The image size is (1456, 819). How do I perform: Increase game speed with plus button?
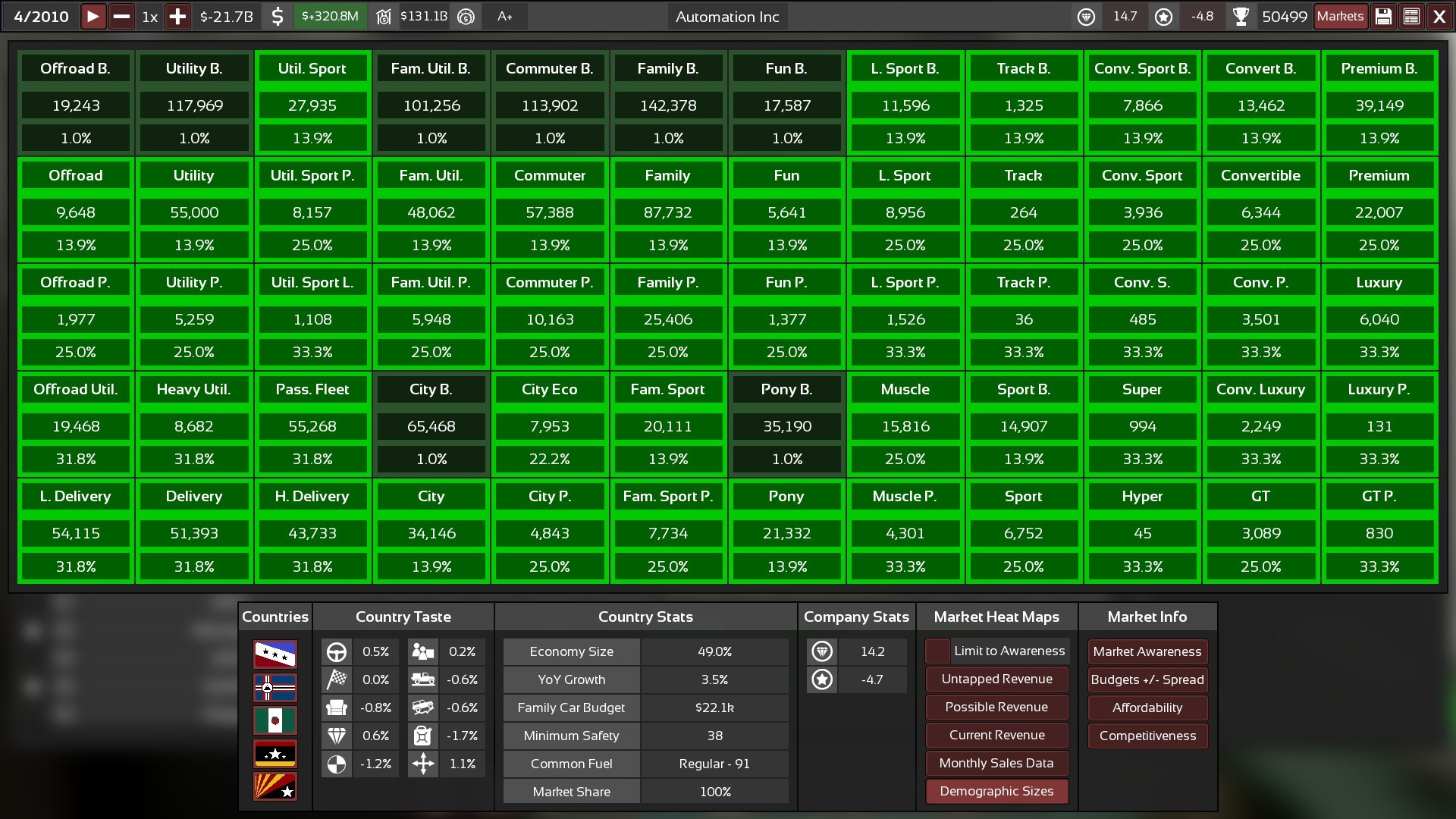pyautogui.click(x=177, y=17)
